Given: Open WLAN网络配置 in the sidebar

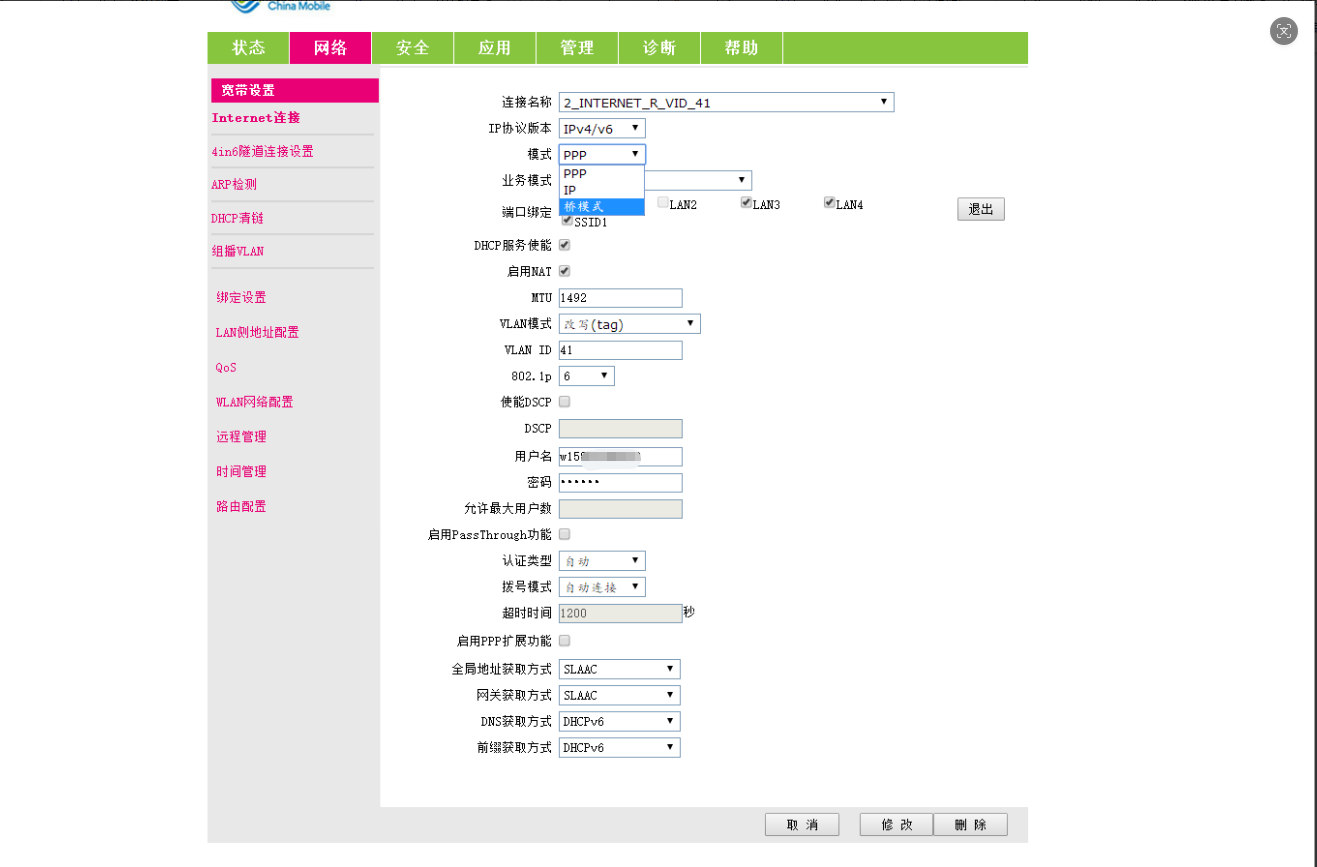Looking at the screenshot, I should (254, 402).
